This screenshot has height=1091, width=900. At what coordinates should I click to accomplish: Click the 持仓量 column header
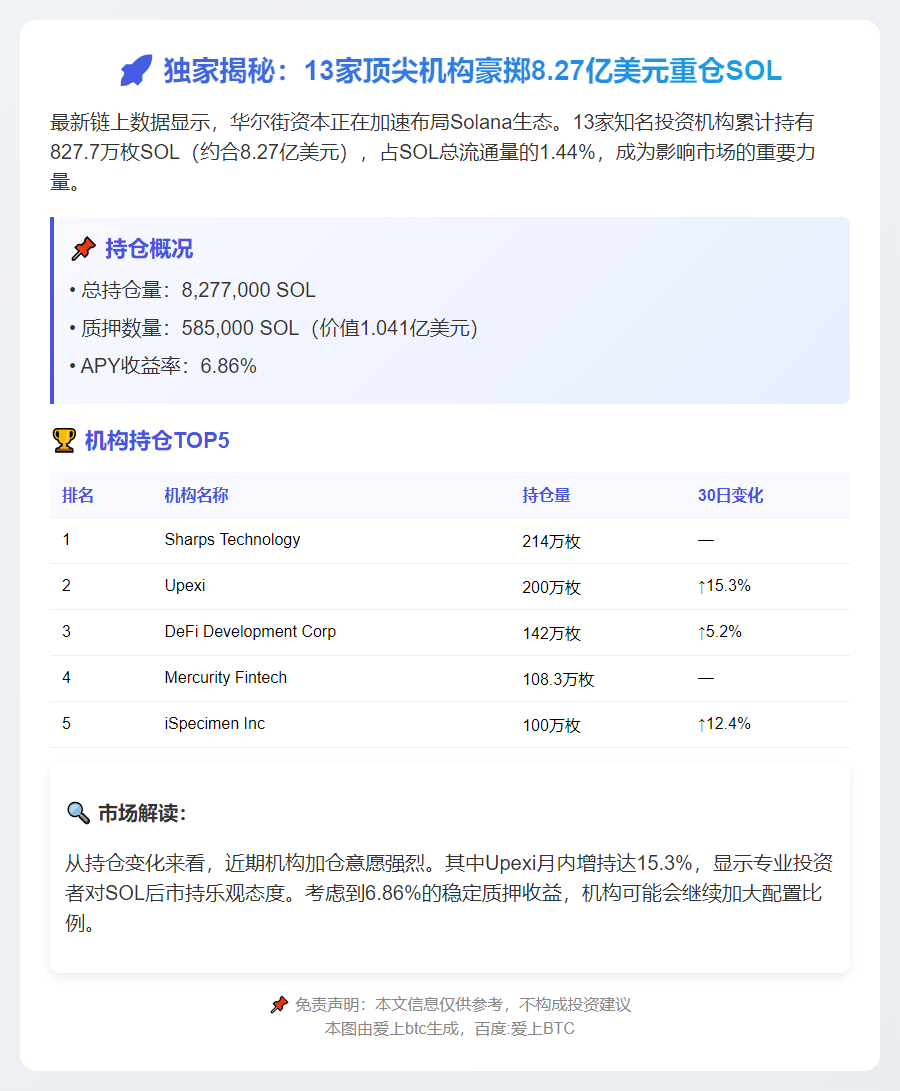click(546, 495)
